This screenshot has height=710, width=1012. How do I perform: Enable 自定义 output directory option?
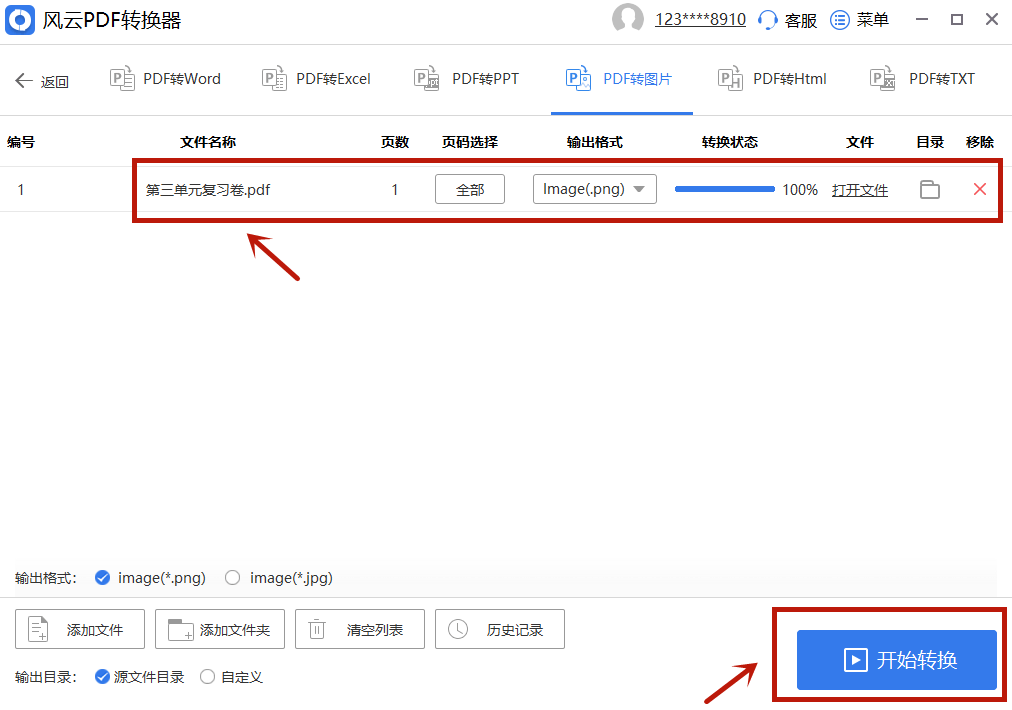click(x=209, y=677)
